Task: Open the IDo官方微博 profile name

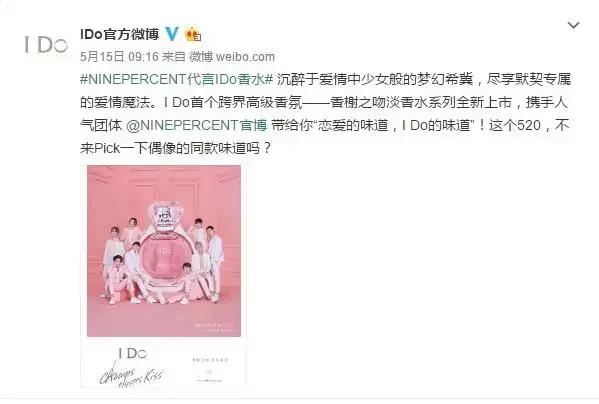Action: click(x=119, y=34)
